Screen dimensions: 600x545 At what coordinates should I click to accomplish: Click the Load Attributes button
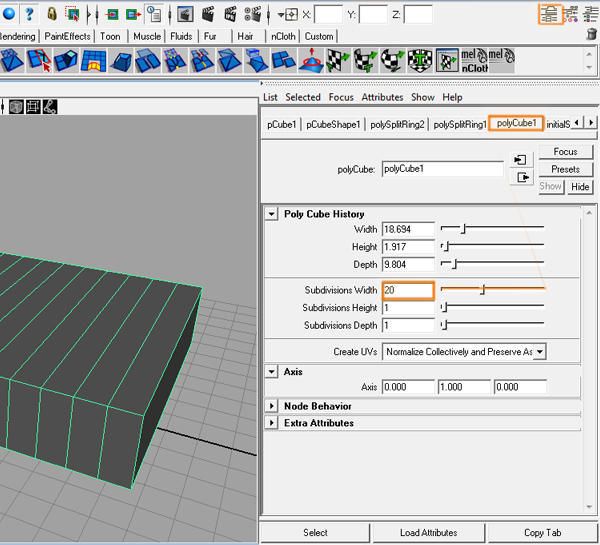click(x=427, y=532)
